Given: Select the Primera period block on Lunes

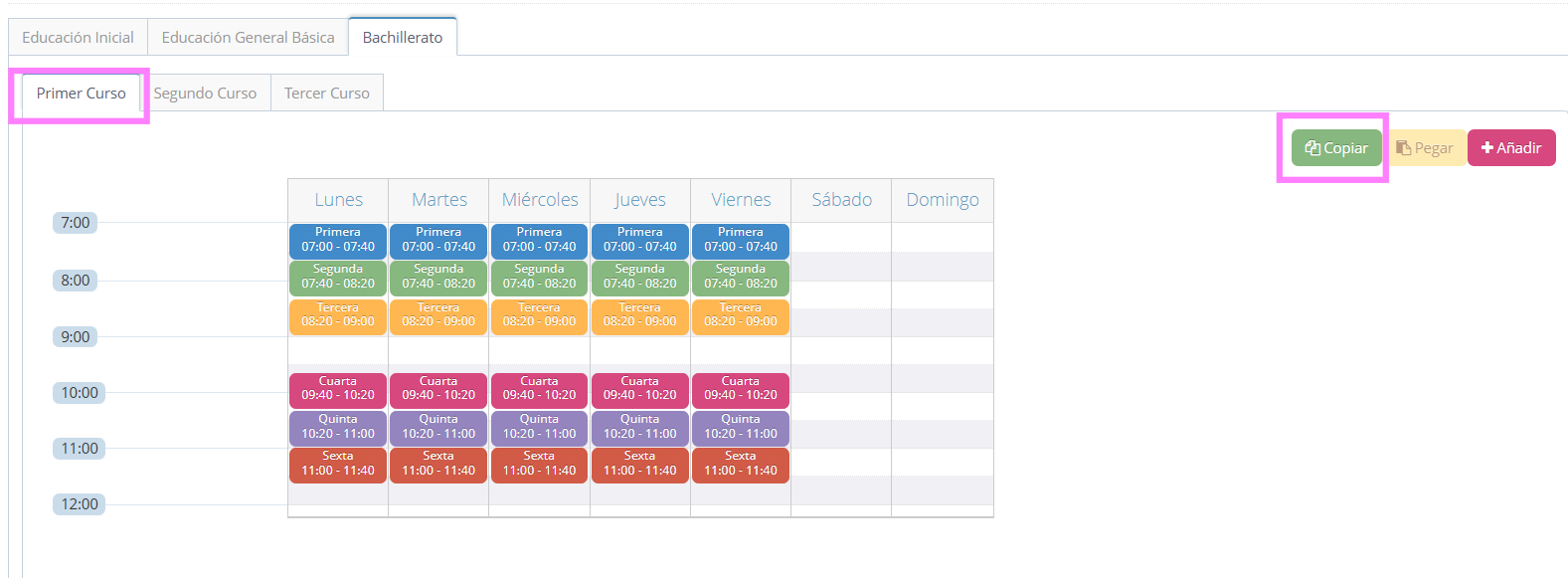Looking at the screenshot, I should [x=338, y=241].
